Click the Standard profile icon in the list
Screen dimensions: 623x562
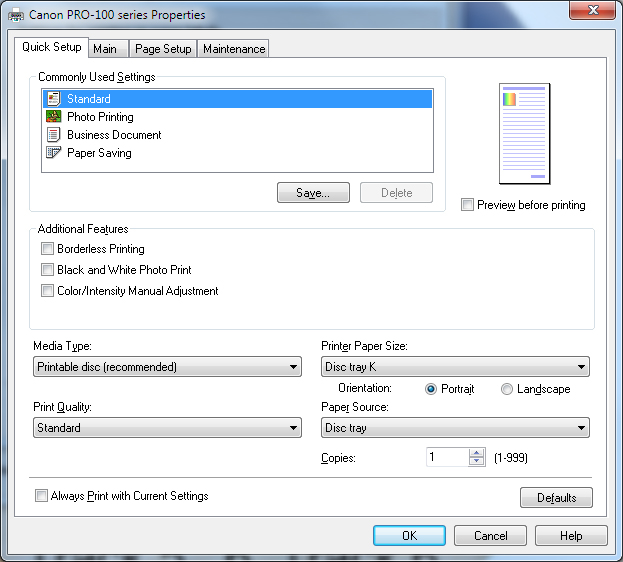[x=53, y=99]
